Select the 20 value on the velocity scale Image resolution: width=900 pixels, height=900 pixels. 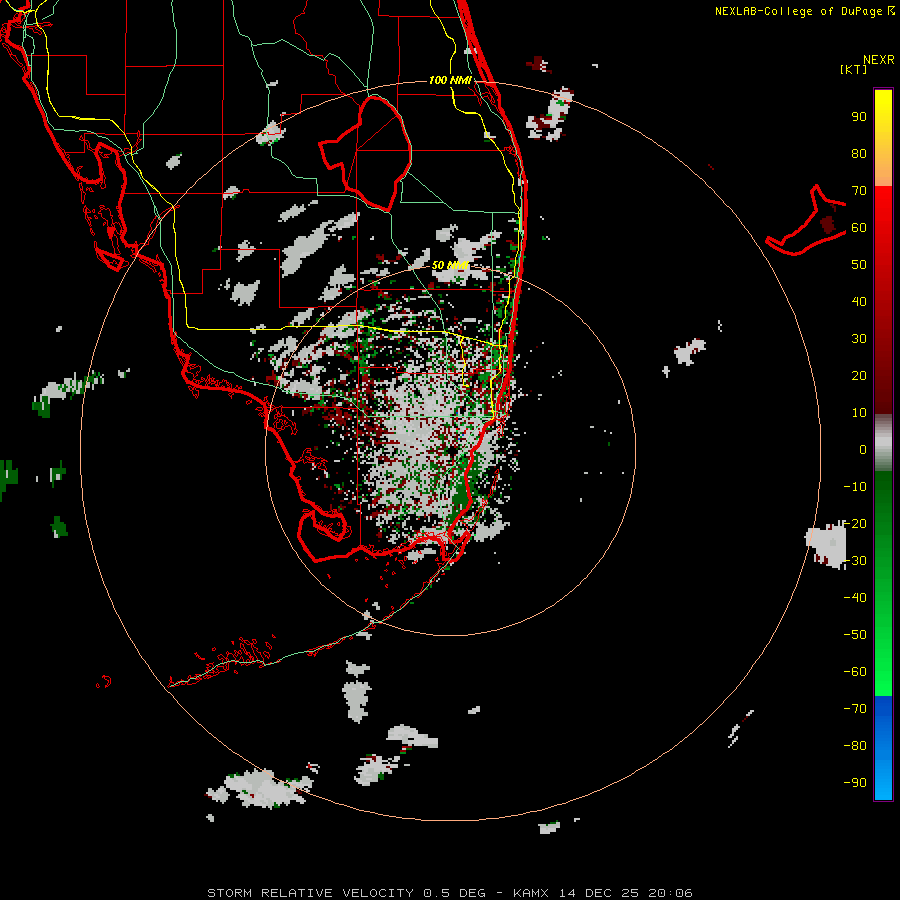pyautogui.click(x=859, y=375)
